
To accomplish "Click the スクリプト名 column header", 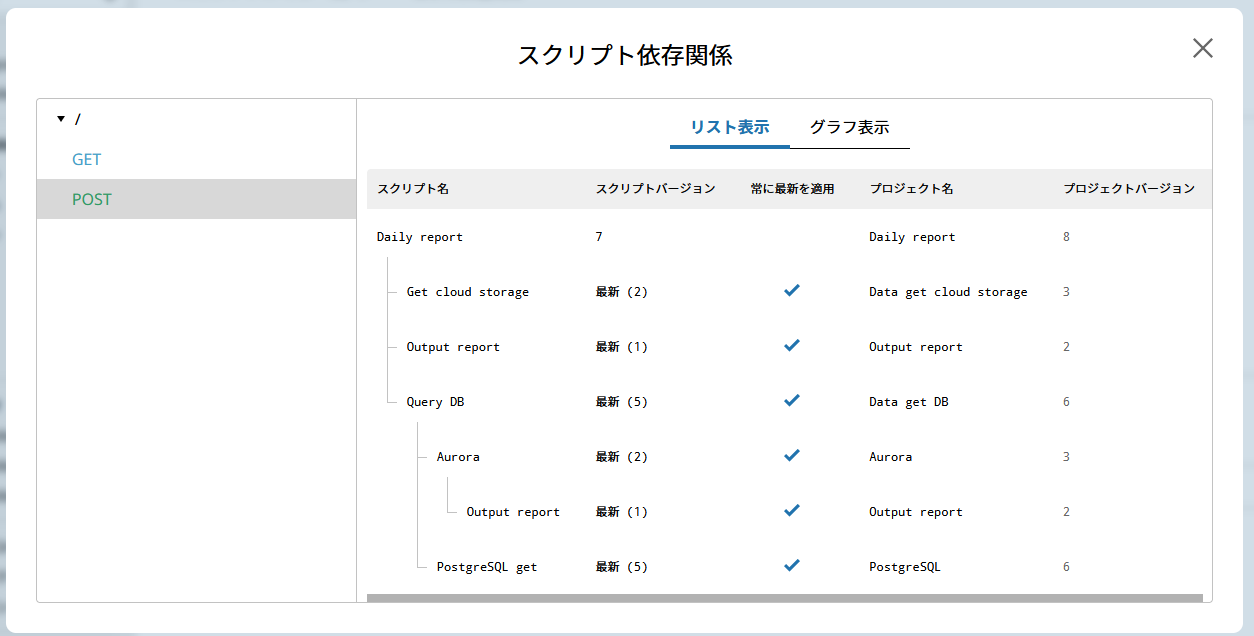I will (x=413, y=189).
